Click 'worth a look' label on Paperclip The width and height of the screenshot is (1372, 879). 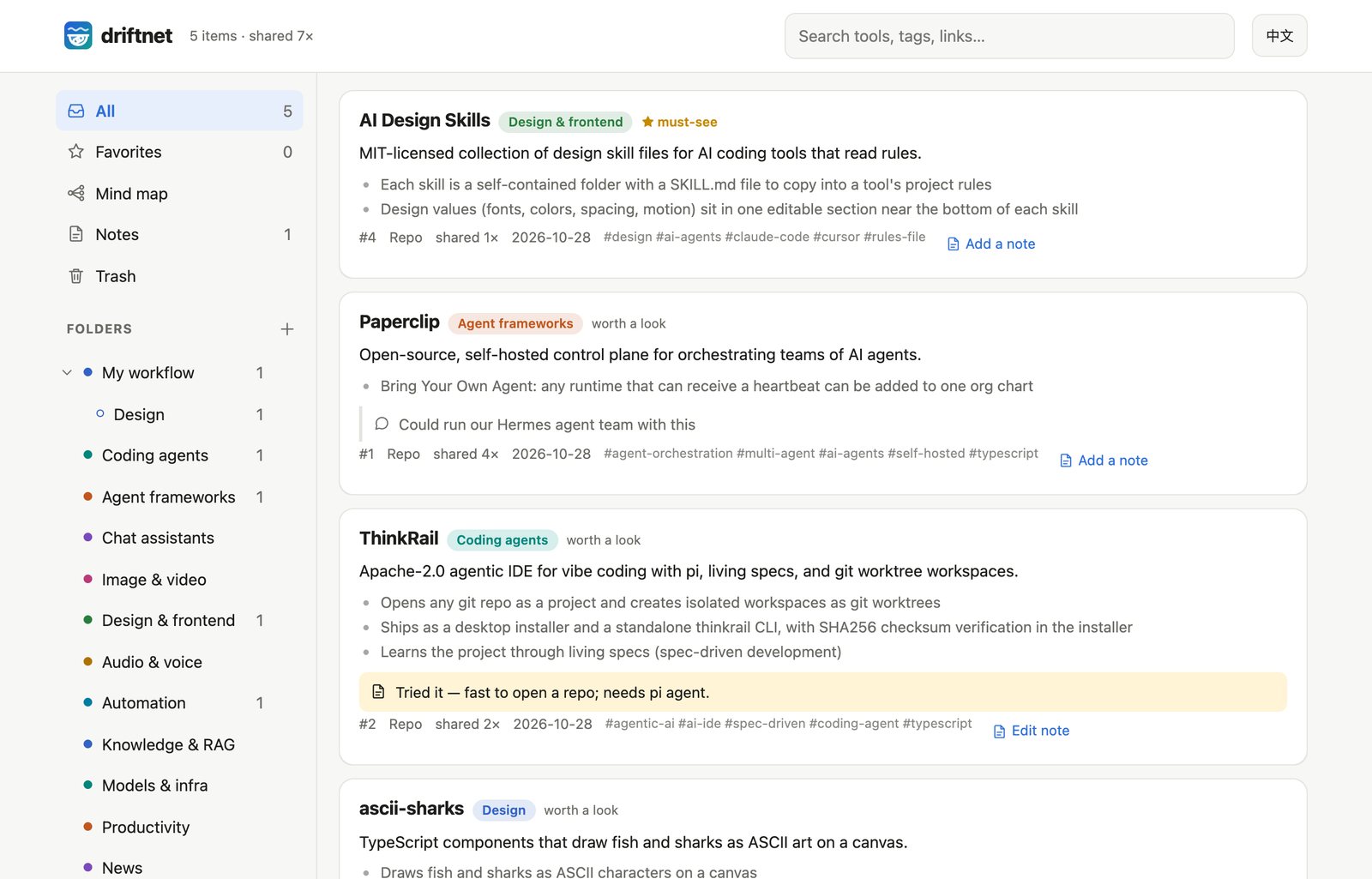(x=629, y=323)
